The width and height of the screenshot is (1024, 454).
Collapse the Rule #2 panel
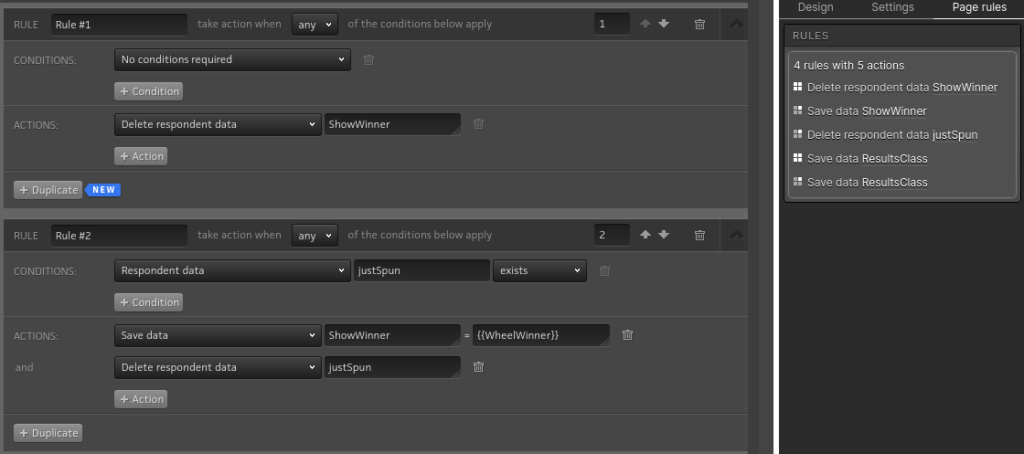pos(737,235)
